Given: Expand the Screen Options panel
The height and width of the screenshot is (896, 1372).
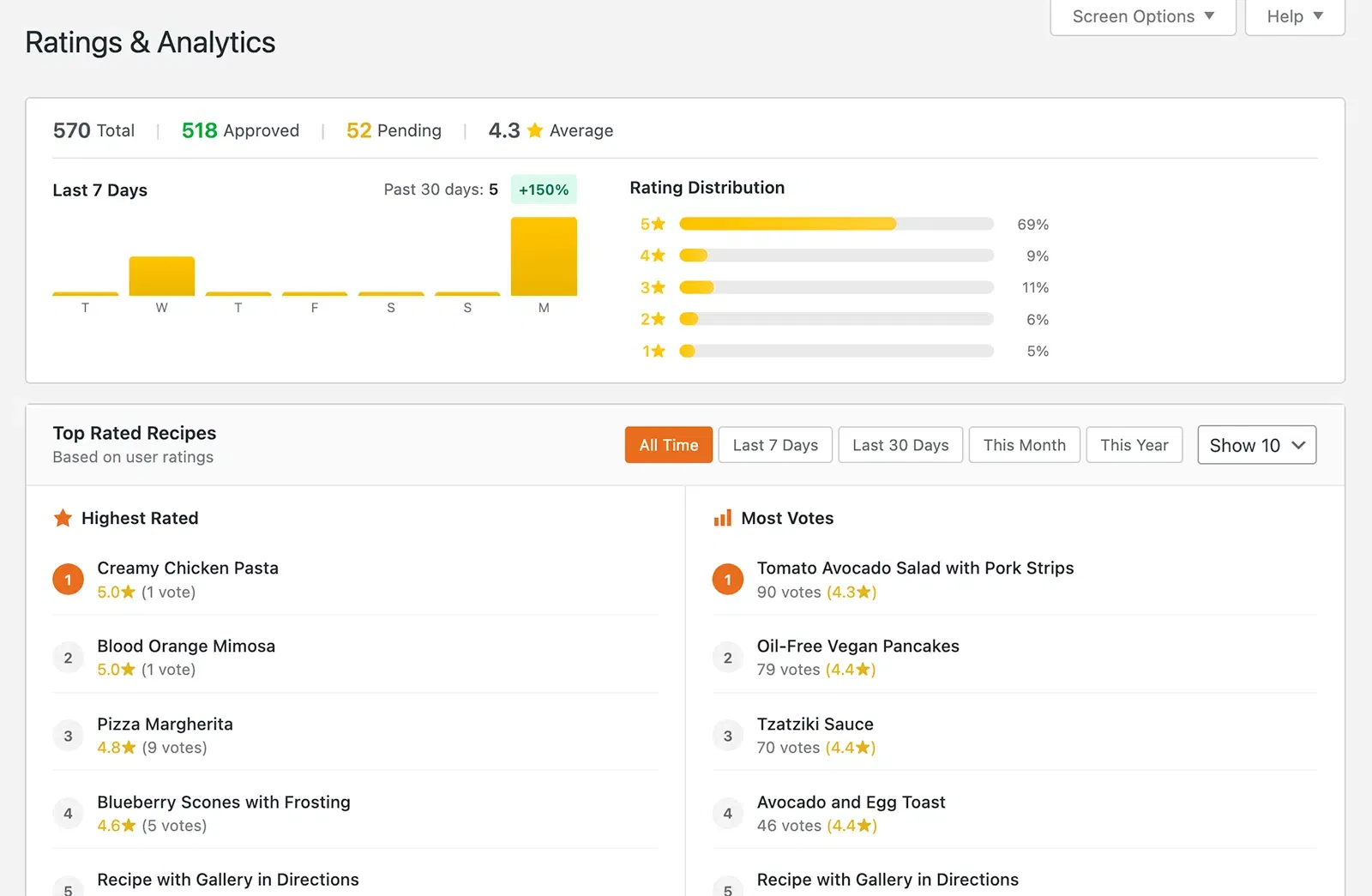Looking at the screenshot, I should point(1142,15).
